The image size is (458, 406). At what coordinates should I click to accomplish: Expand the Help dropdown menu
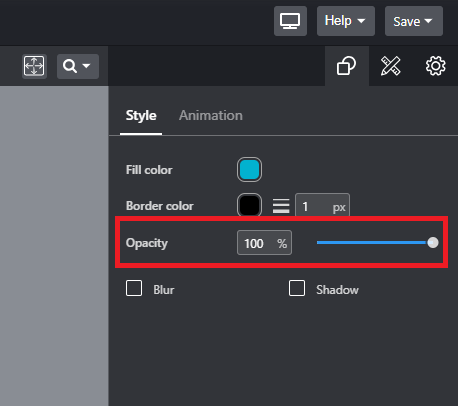[346, 21]
